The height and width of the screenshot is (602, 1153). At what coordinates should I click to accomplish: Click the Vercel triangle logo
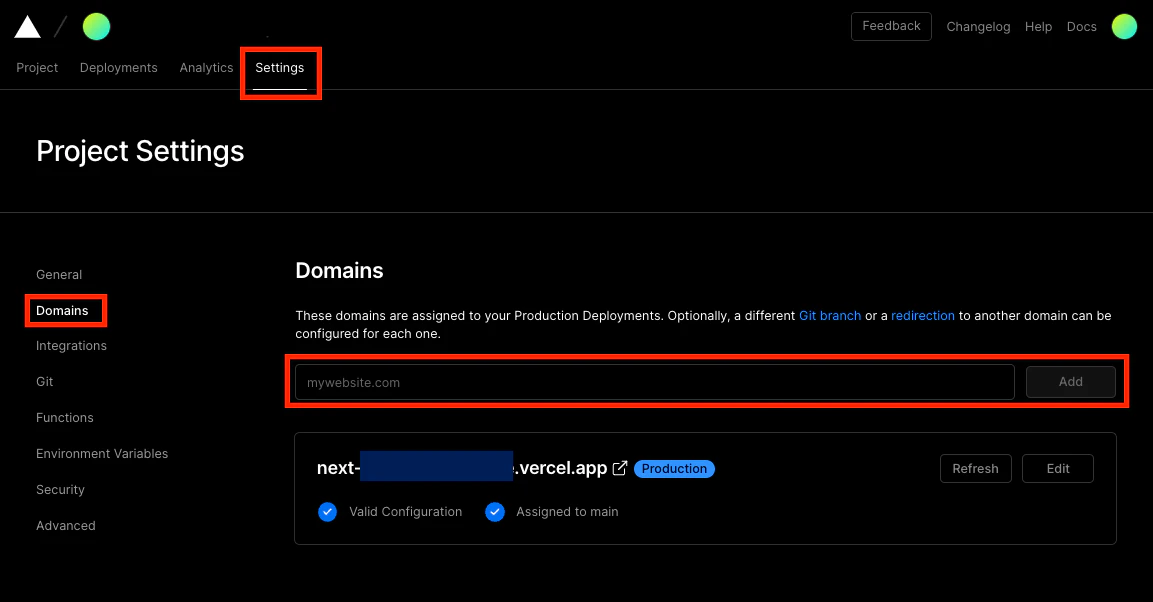(27, 27)
